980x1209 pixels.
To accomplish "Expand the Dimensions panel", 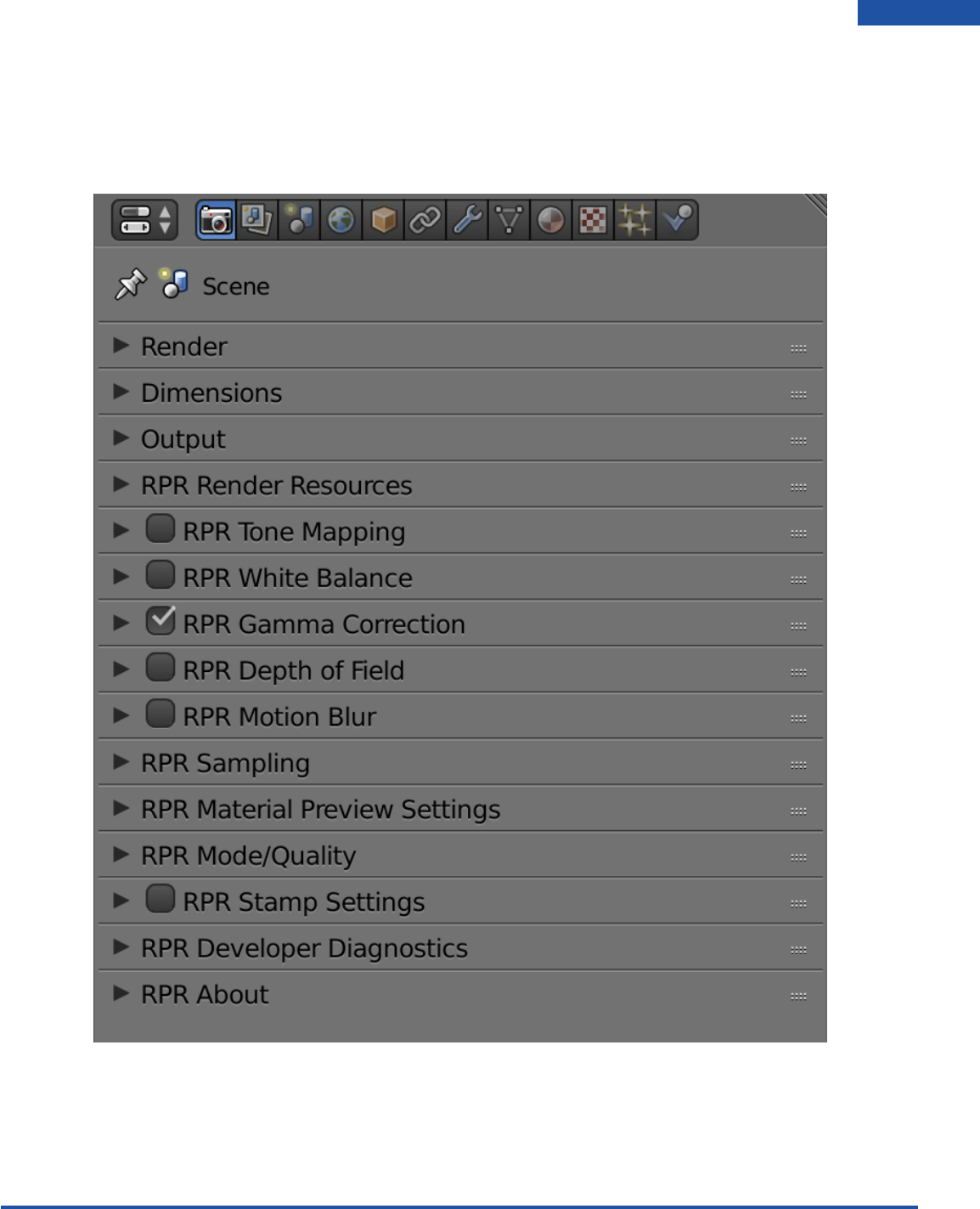I will (460, 393).
